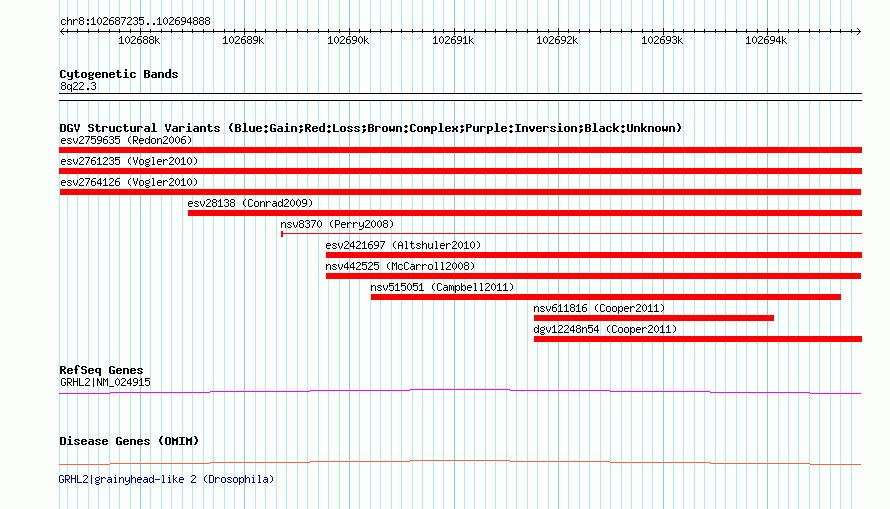Click the 102688k ruler tick label
The image size is (890, 509).
coord(139,40)
